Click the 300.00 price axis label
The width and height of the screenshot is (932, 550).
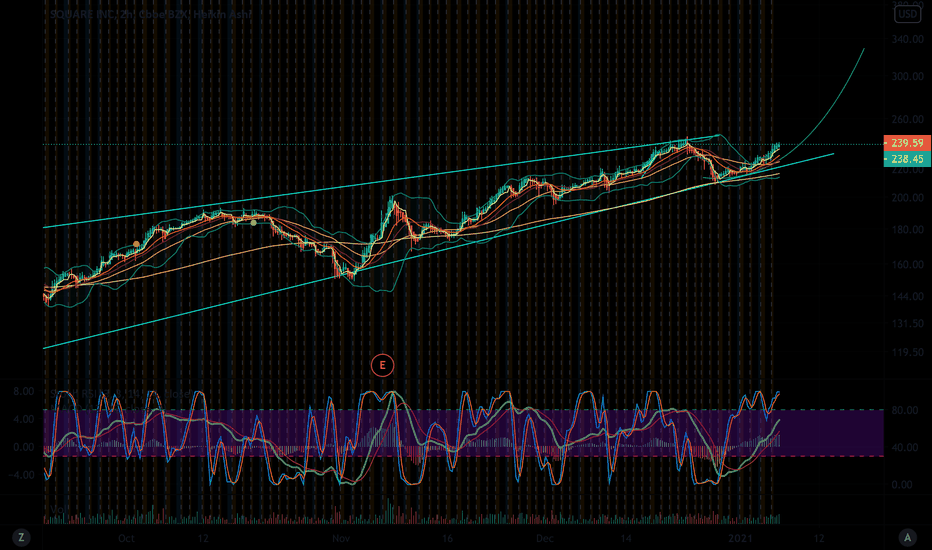click(907, 77)
